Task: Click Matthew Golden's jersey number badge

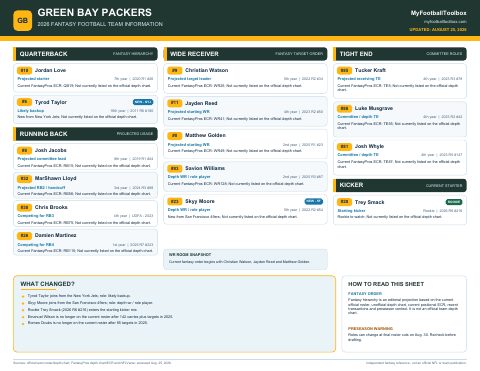Action: (175, 135)
